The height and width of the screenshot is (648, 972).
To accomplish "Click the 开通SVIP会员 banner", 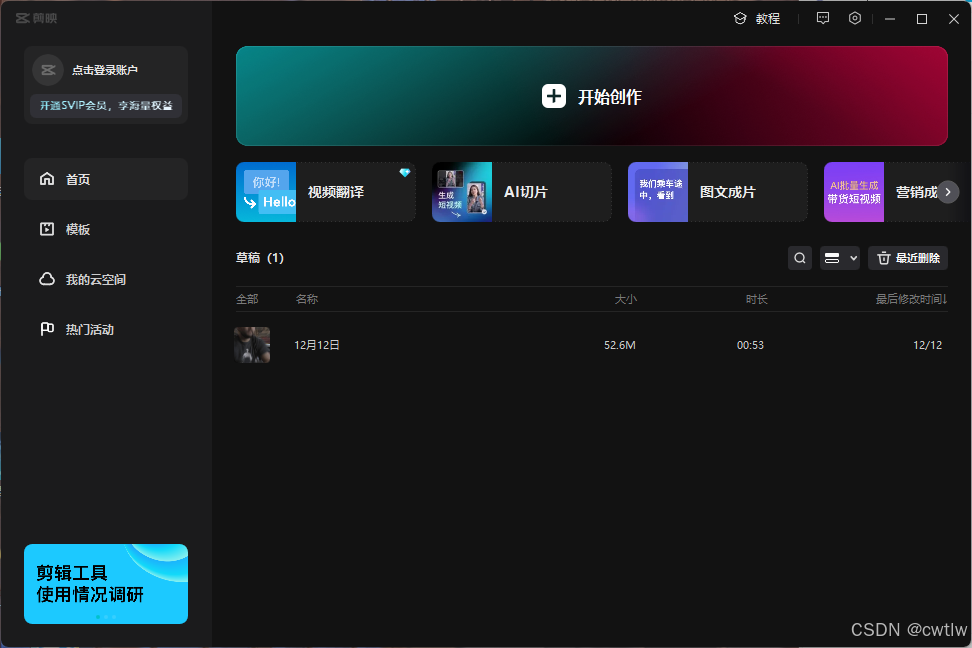I will pyautogui.click(x=106, y=105).
